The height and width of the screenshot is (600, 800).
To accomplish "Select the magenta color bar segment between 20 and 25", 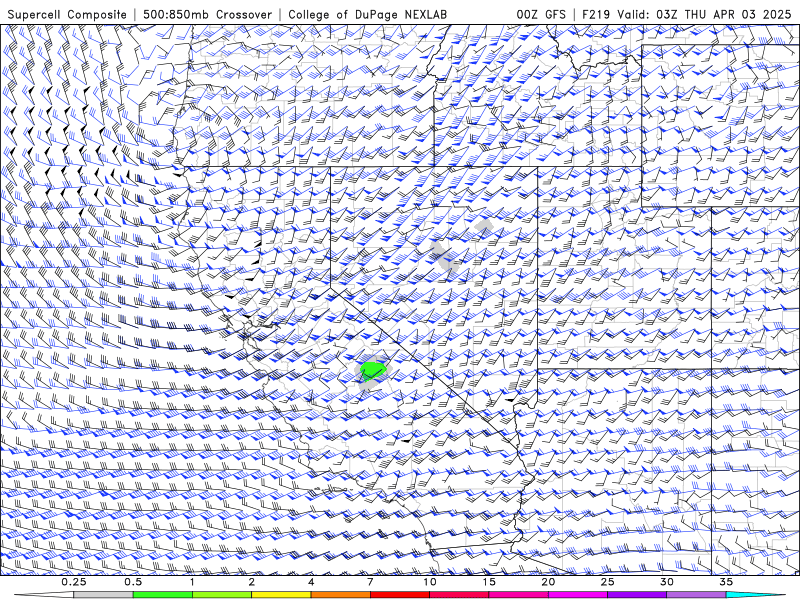I will [x=578, y=595].
